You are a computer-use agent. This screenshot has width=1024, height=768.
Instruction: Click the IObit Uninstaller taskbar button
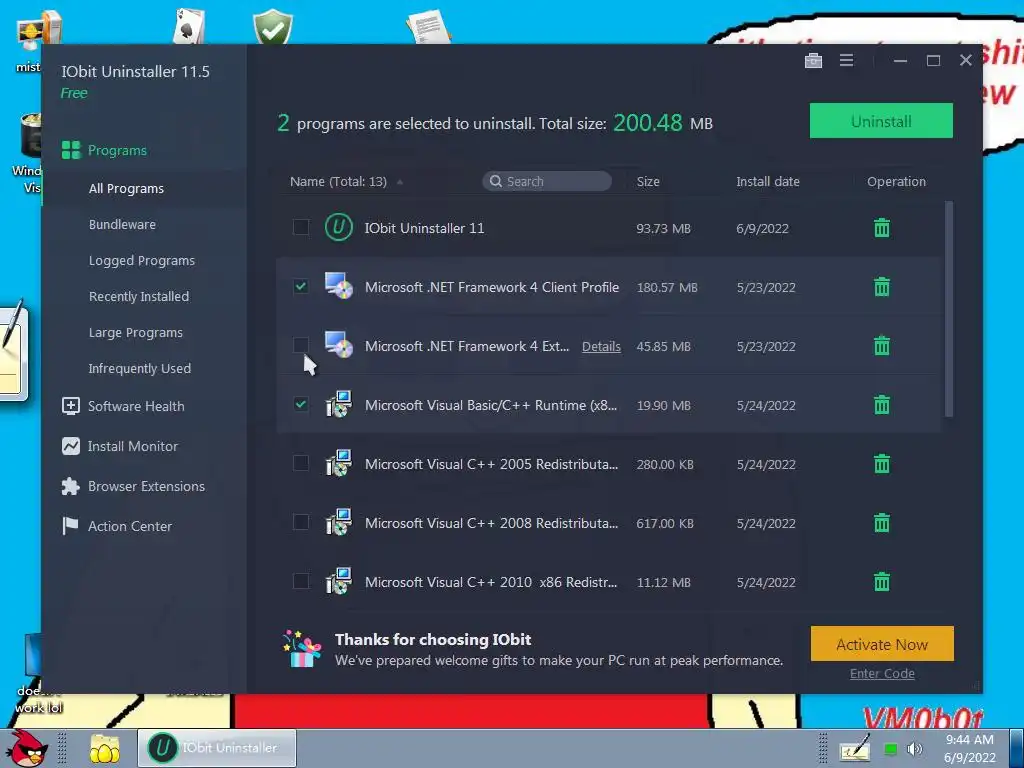click(x=217, y=748)
